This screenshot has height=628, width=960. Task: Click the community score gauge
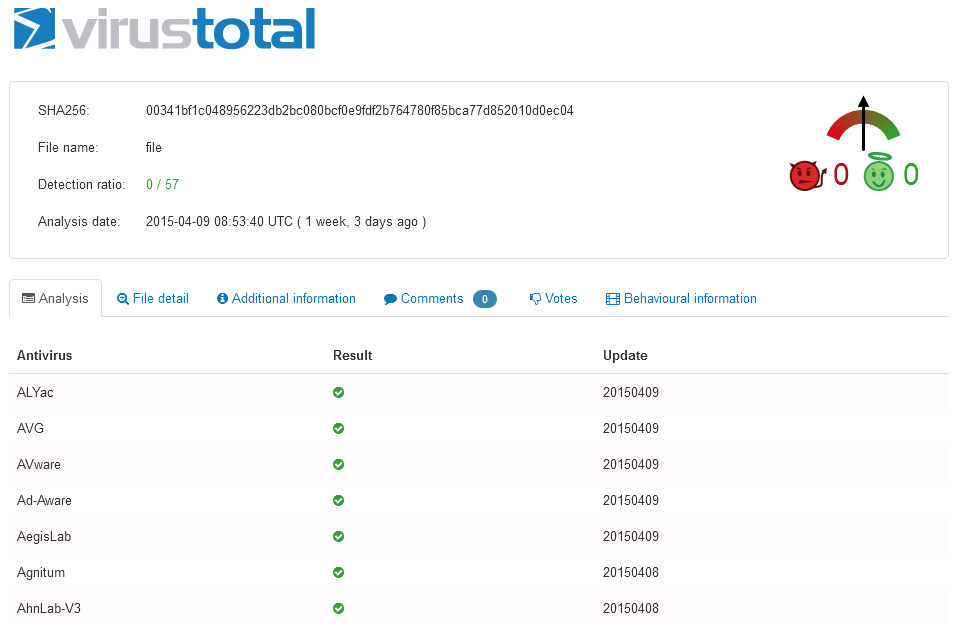[863, 124]
